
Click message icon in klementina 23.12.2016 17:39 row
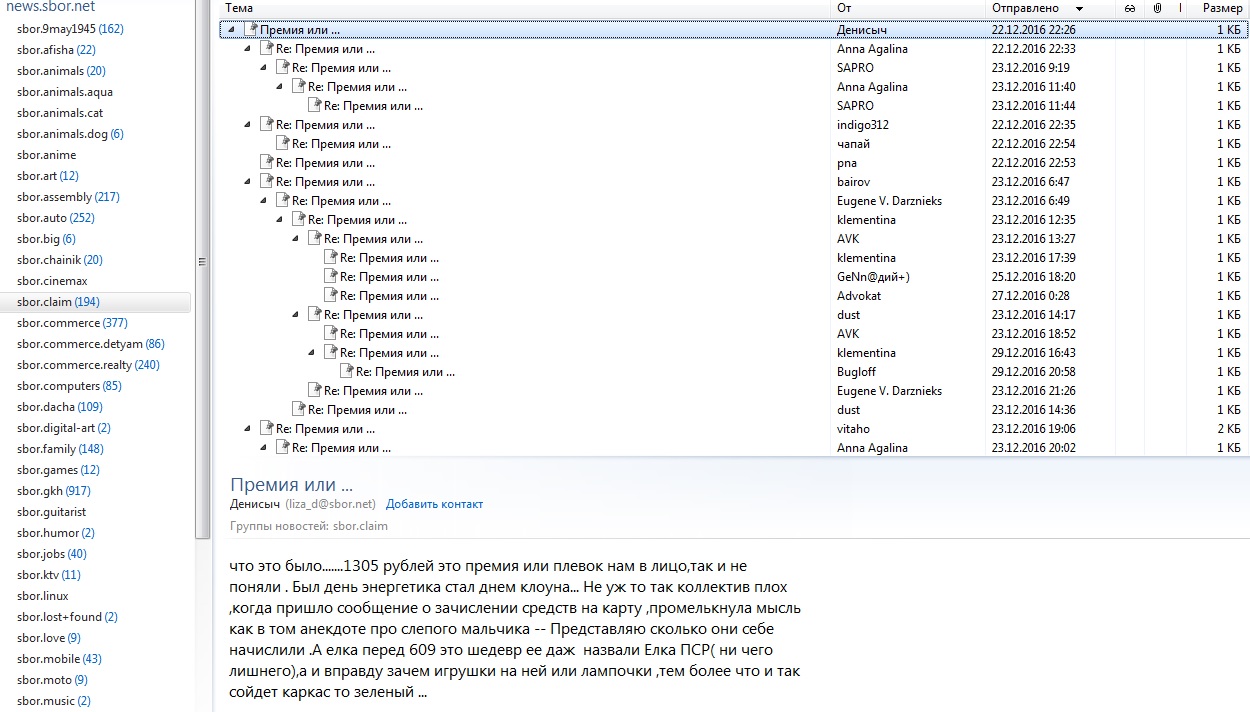coord(330,257)
